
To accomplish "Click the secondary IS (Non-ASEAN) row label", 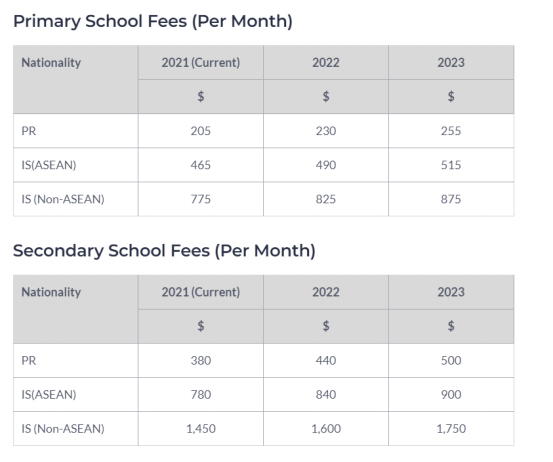I will (x=63, y=428).
